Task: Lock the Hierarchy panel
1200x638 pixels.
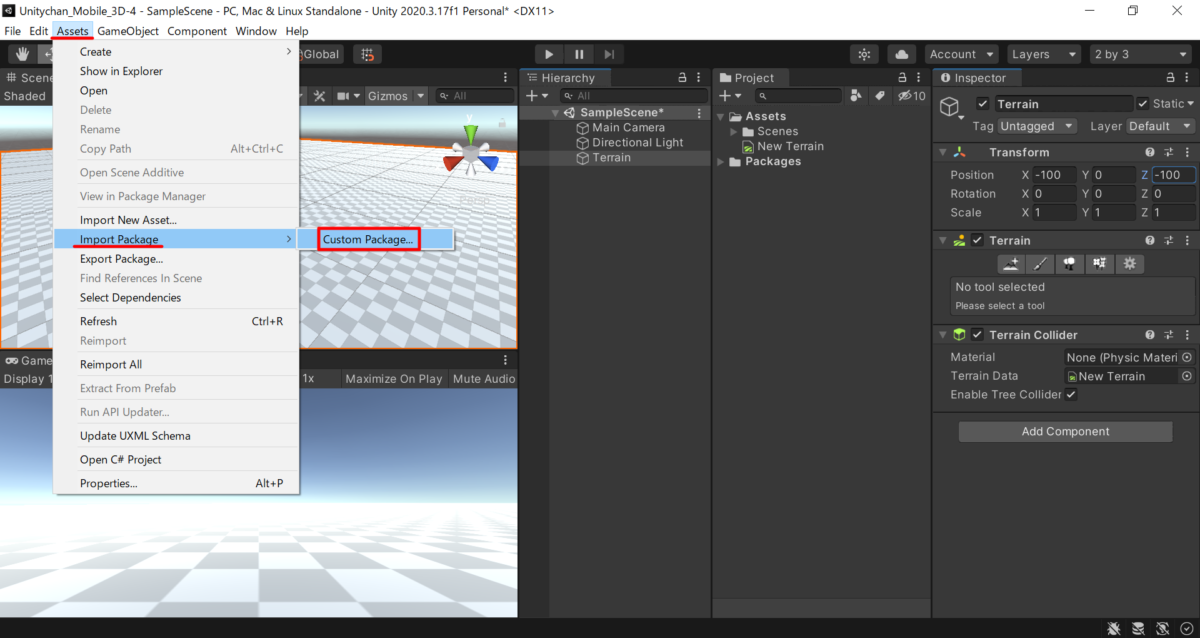Action: (x=683, y=78)
